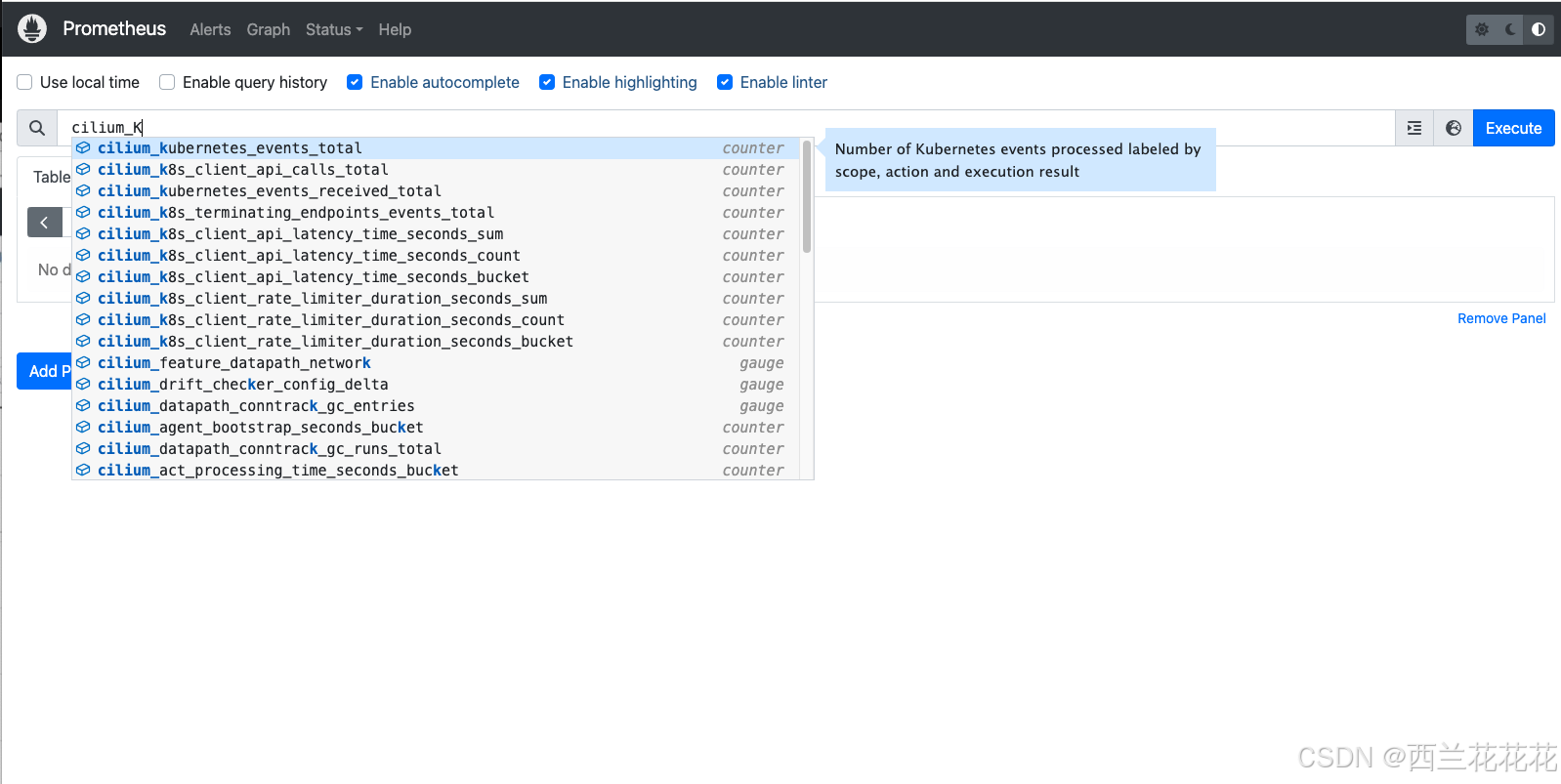The image size is (1561, 784).
Task: Select the browser-preferred theme contrast icon
Action: (1539, 29)
